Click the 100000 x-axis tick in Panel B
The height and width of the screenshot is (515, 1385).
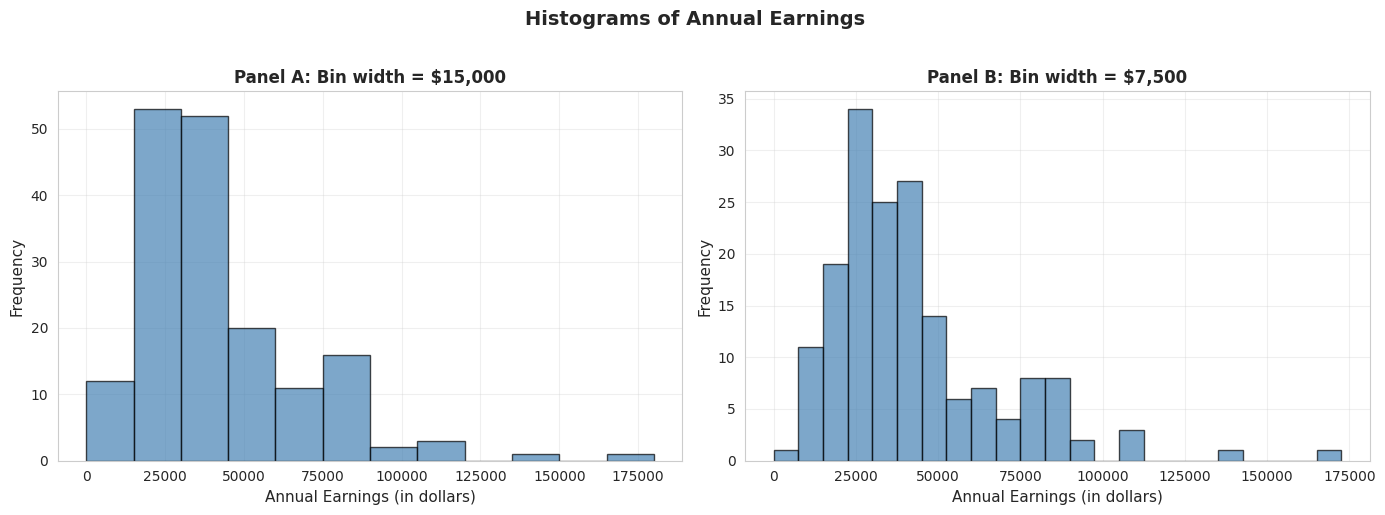(x=1102, y=477)
